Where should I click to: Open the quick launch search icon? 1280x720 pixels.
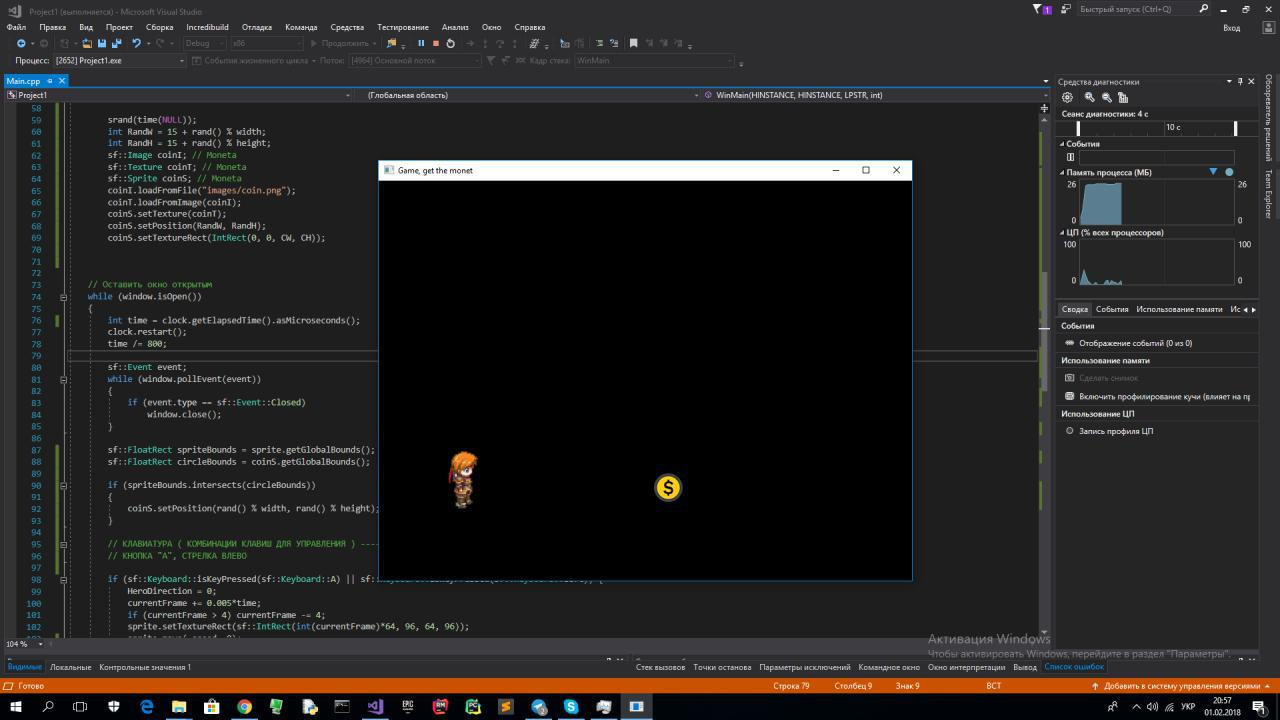1203,9
